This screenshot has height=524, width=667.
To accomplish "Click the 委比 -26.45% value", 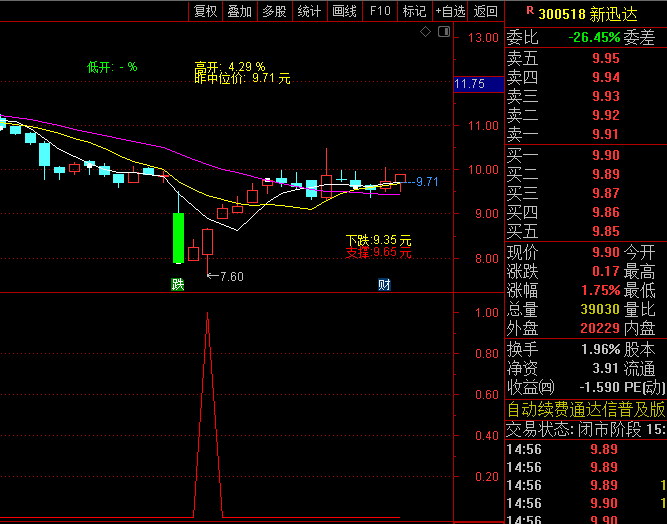I will pos(594,37).
